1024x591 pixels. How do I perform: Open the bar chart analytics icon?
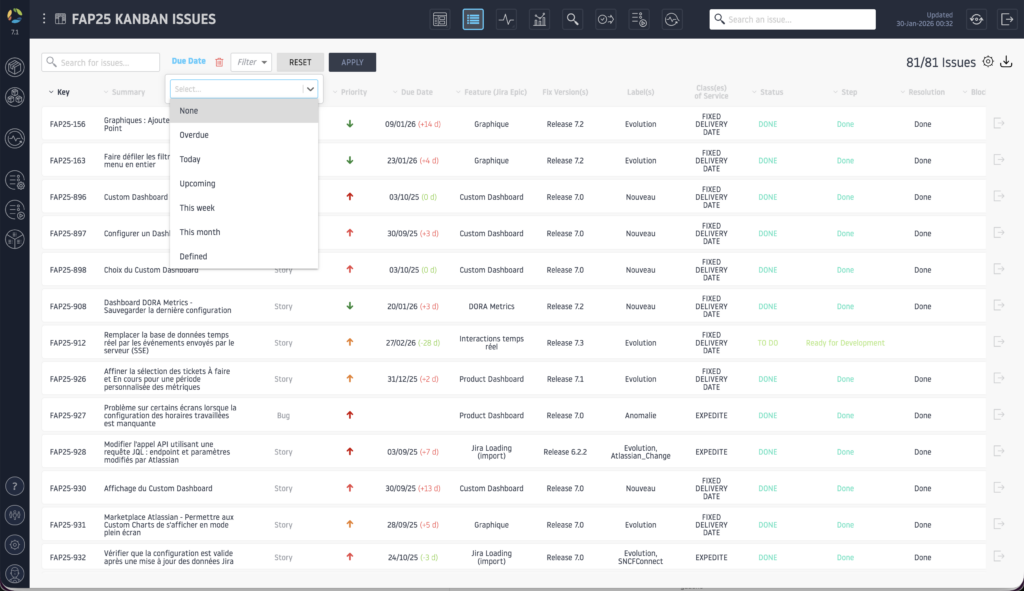coord(539,19)
